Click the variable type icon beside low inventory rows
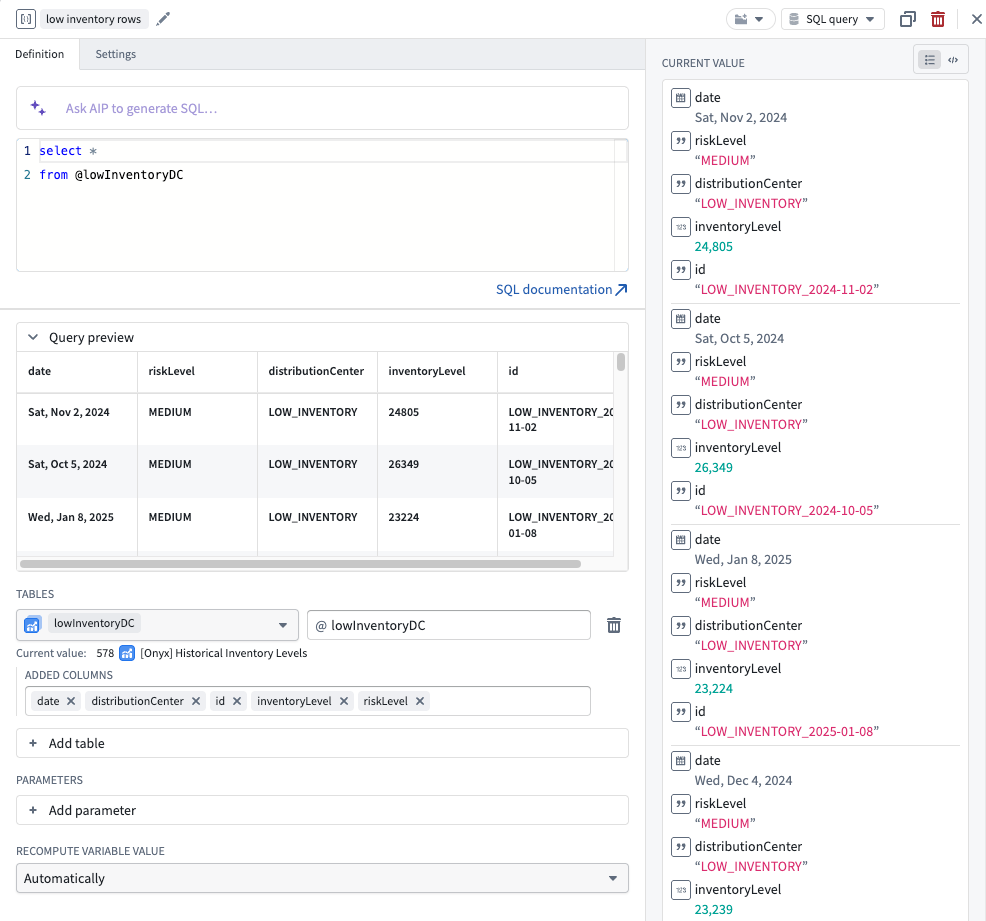 (26, 19)
